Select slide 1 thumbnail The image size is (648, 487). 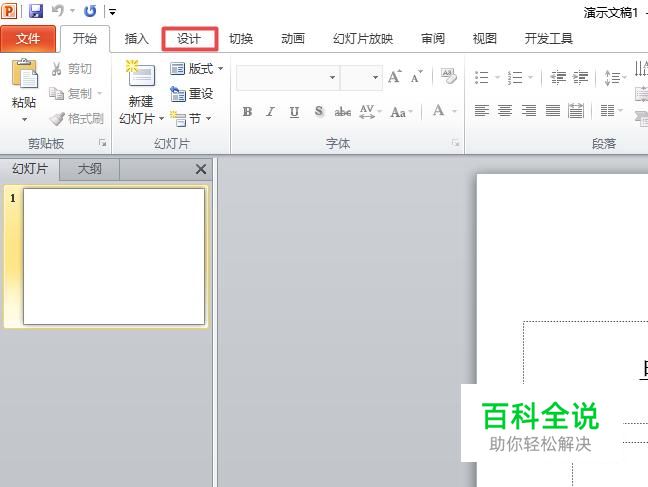114,256
